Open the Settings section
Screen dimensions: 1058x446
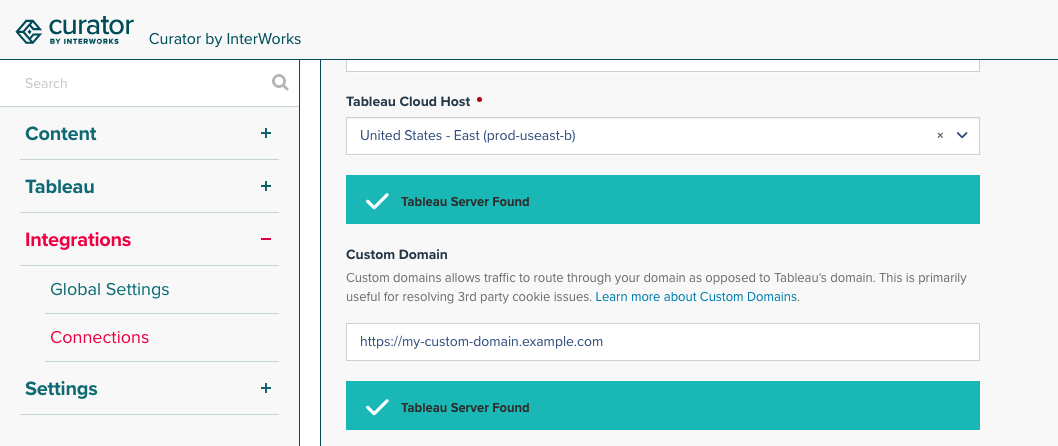[61, 389]
